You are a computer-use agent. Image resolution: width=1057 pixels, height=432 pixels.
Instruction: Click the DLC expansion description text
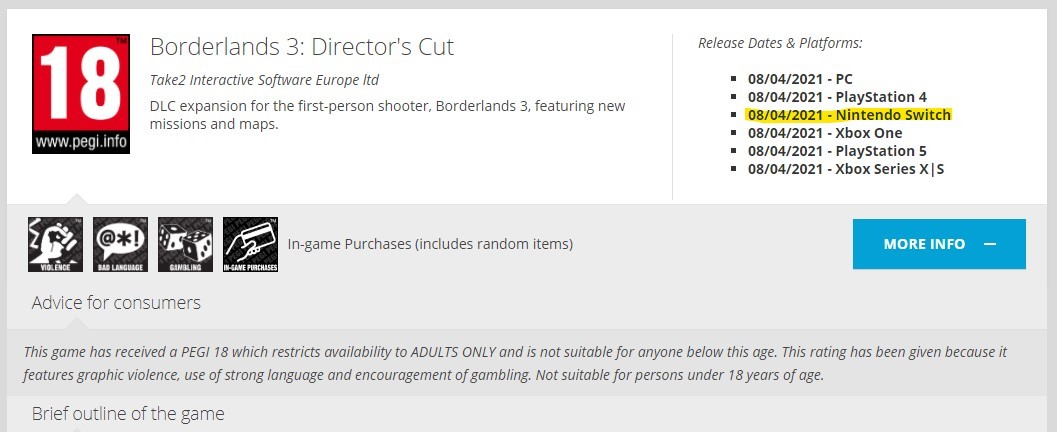tap(388, 115)
